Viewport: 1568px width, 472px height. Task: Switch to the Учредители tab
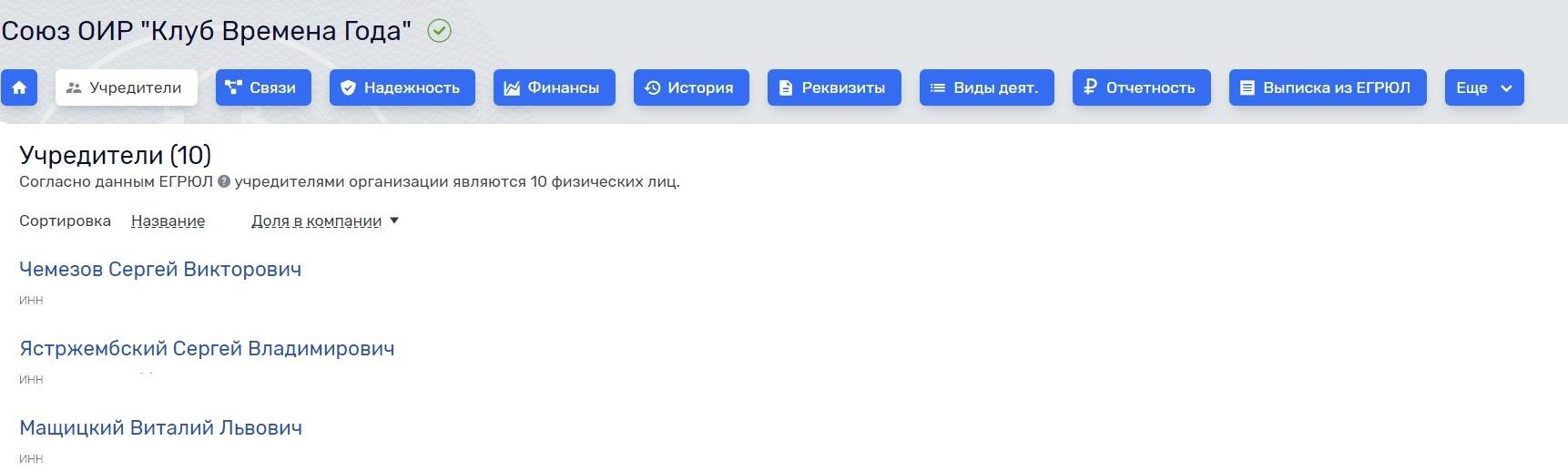127,87
